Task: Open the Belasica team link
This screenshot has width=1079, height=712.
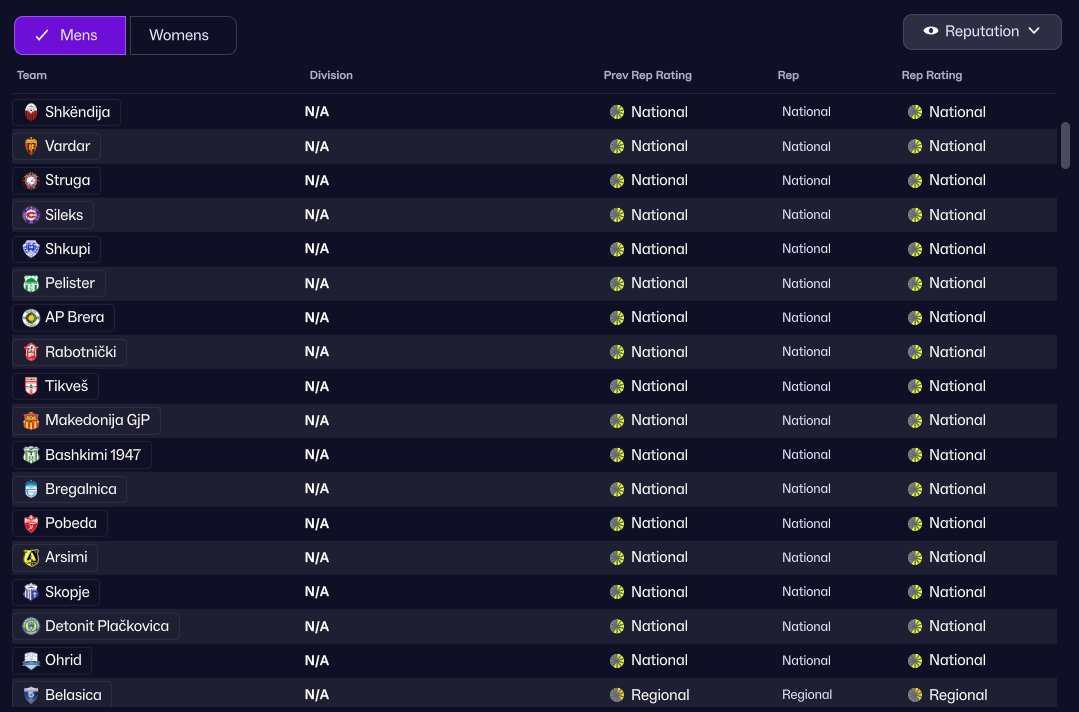Action: [62, 695]
